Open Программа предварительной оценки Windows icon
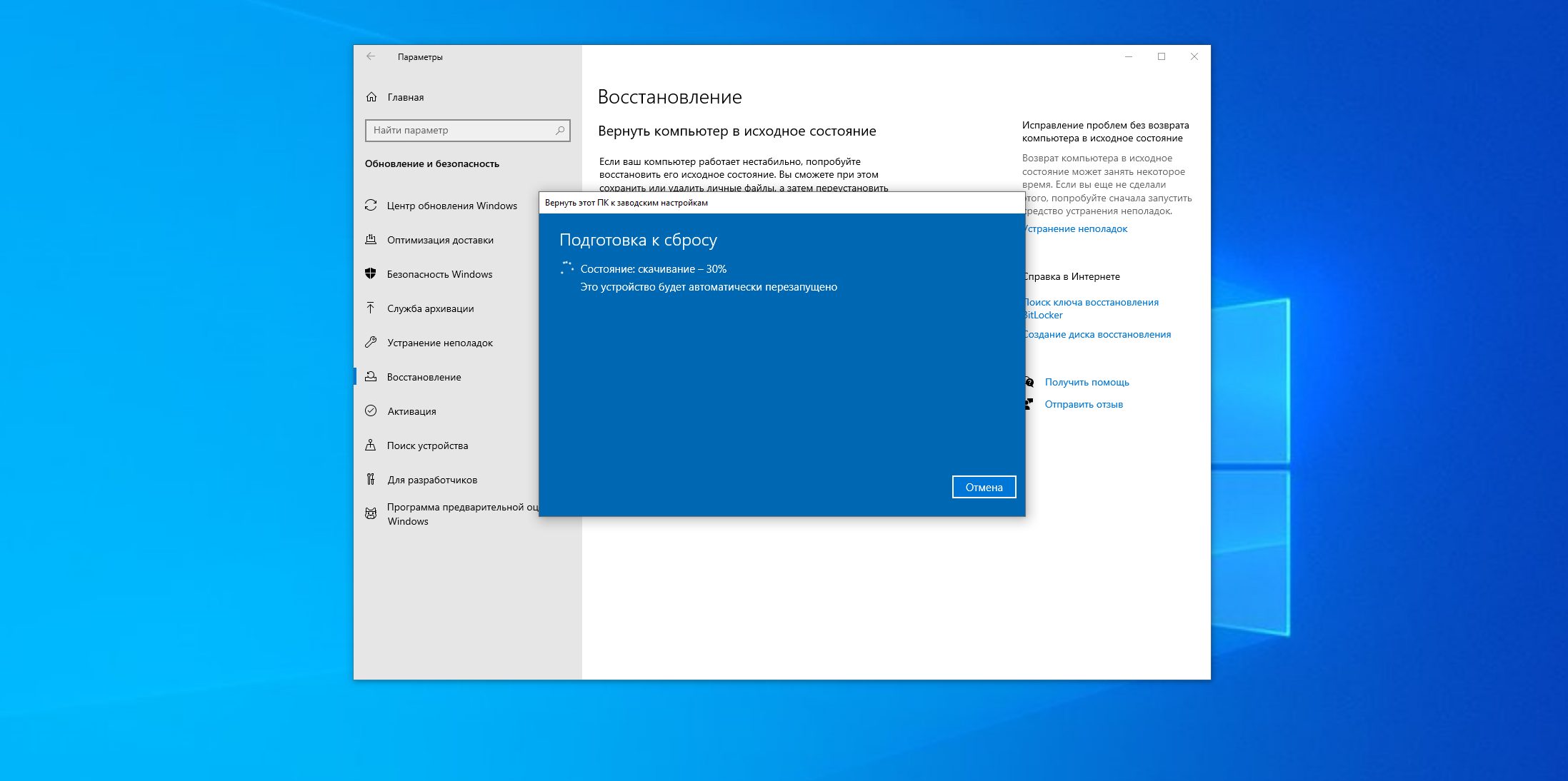 tap(371, 513)
